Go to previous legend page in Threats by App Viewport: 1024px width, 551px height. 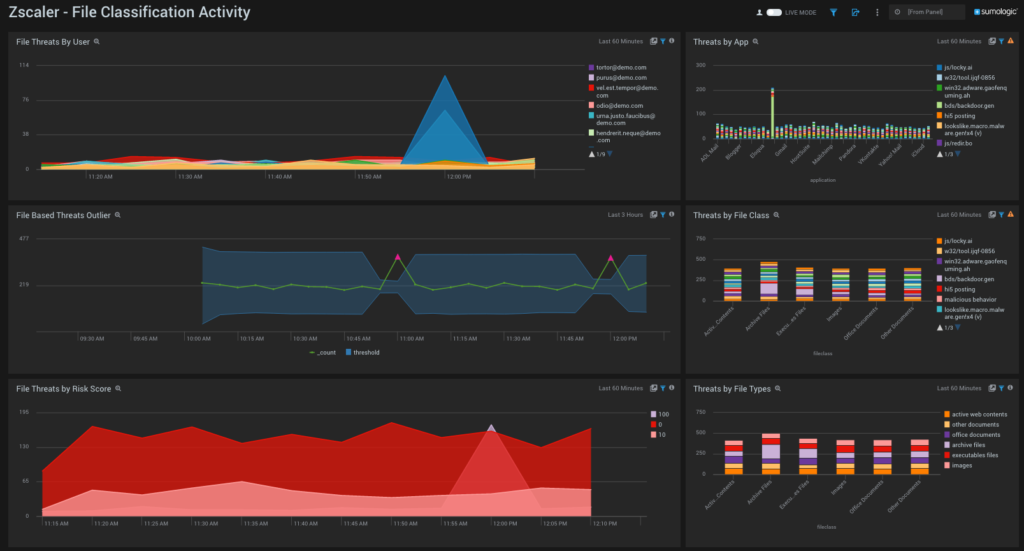pos(940,154)
